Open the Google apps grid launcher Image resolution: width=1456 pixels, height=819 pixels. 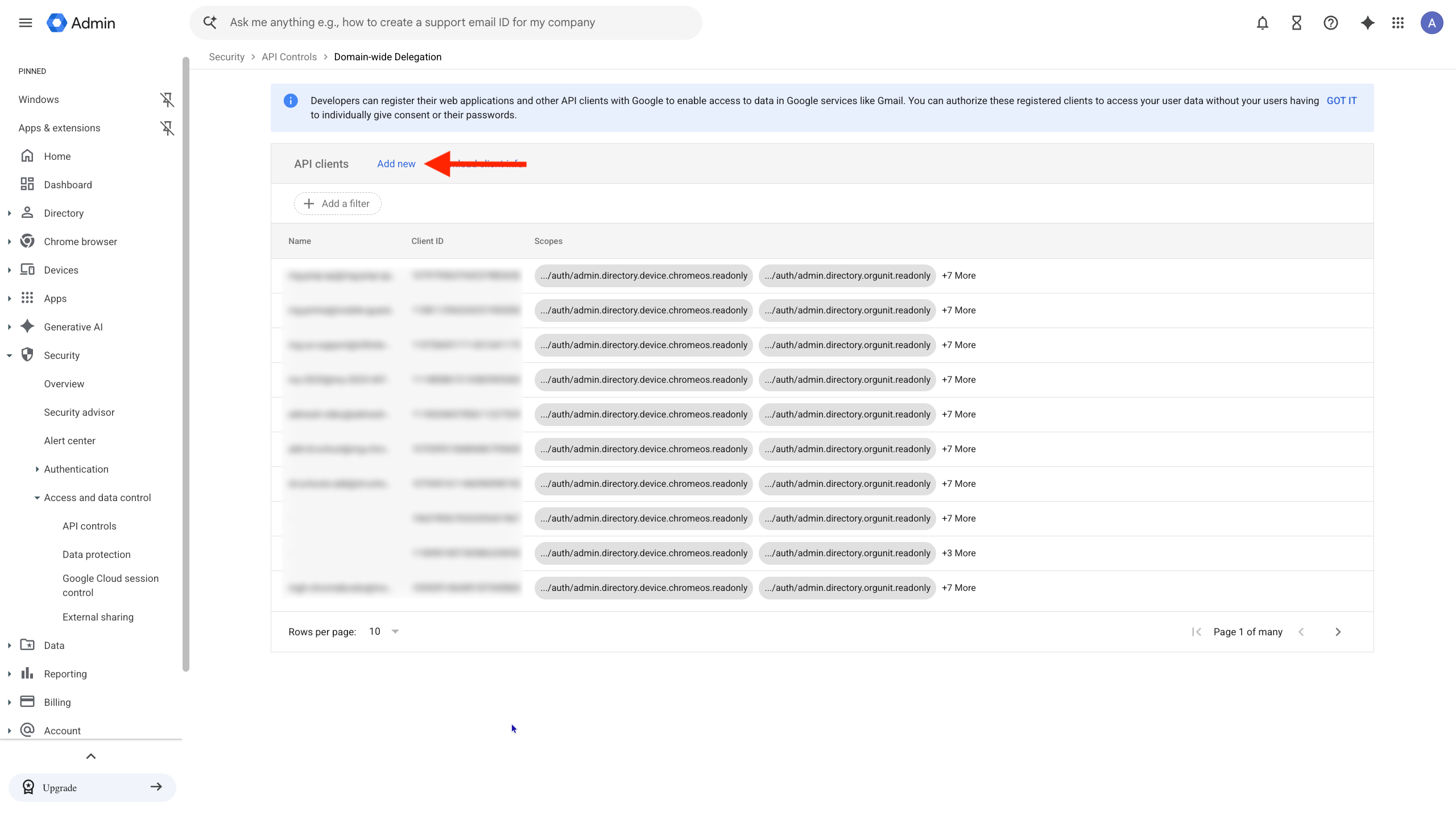pos(1398,23)
